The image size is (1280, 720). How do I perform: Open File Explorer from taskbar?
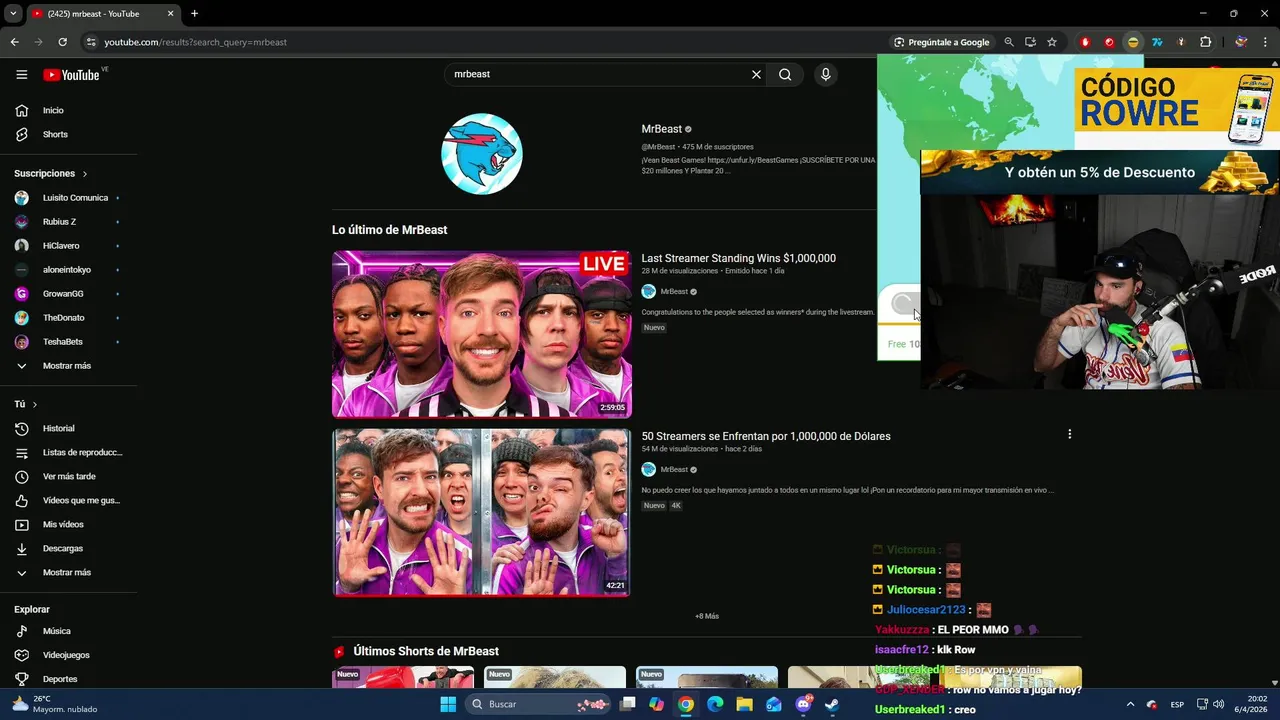744,704
